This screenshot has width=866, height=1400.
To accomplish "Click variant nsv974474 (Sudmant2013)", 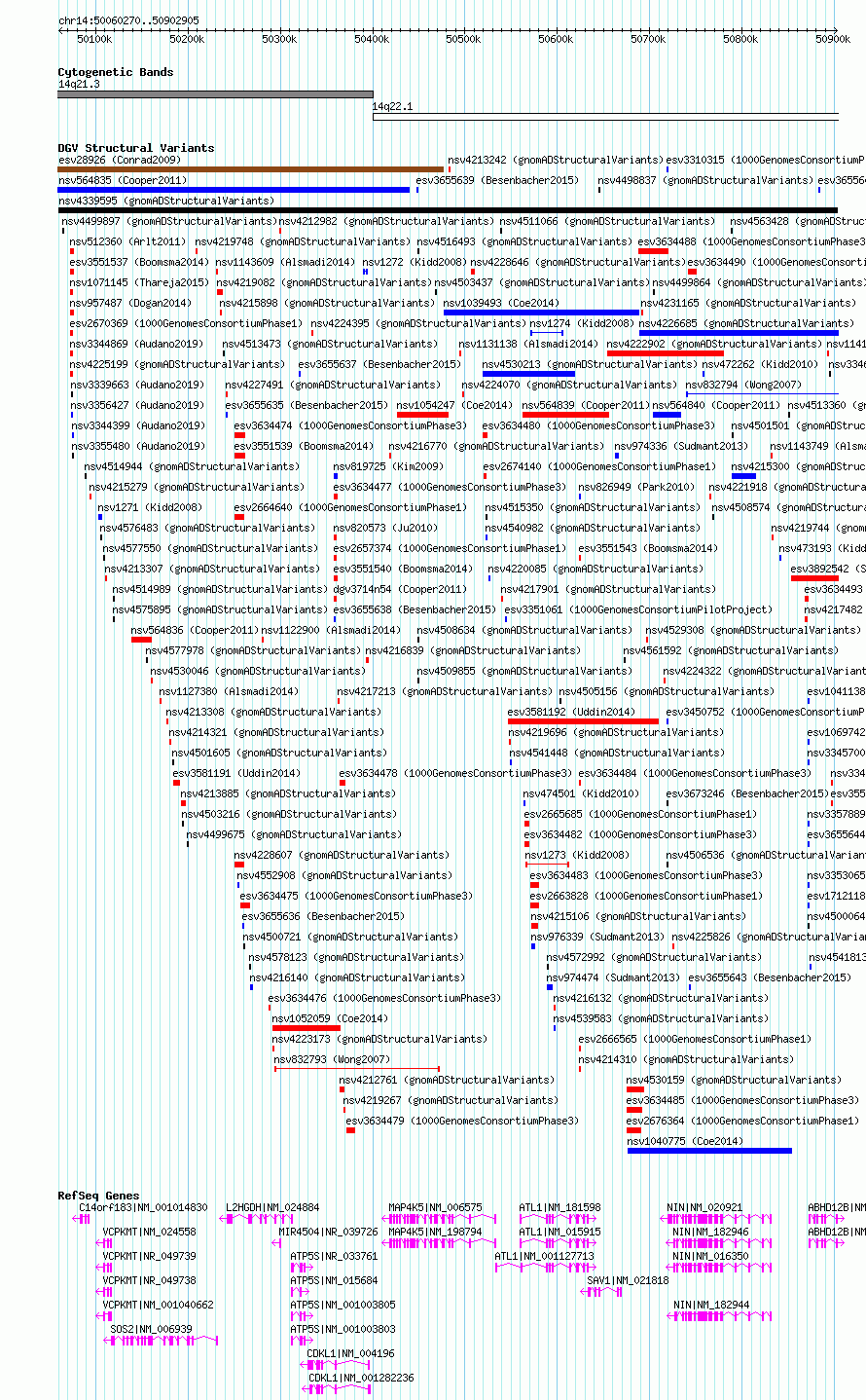I will tap(613, 977).
